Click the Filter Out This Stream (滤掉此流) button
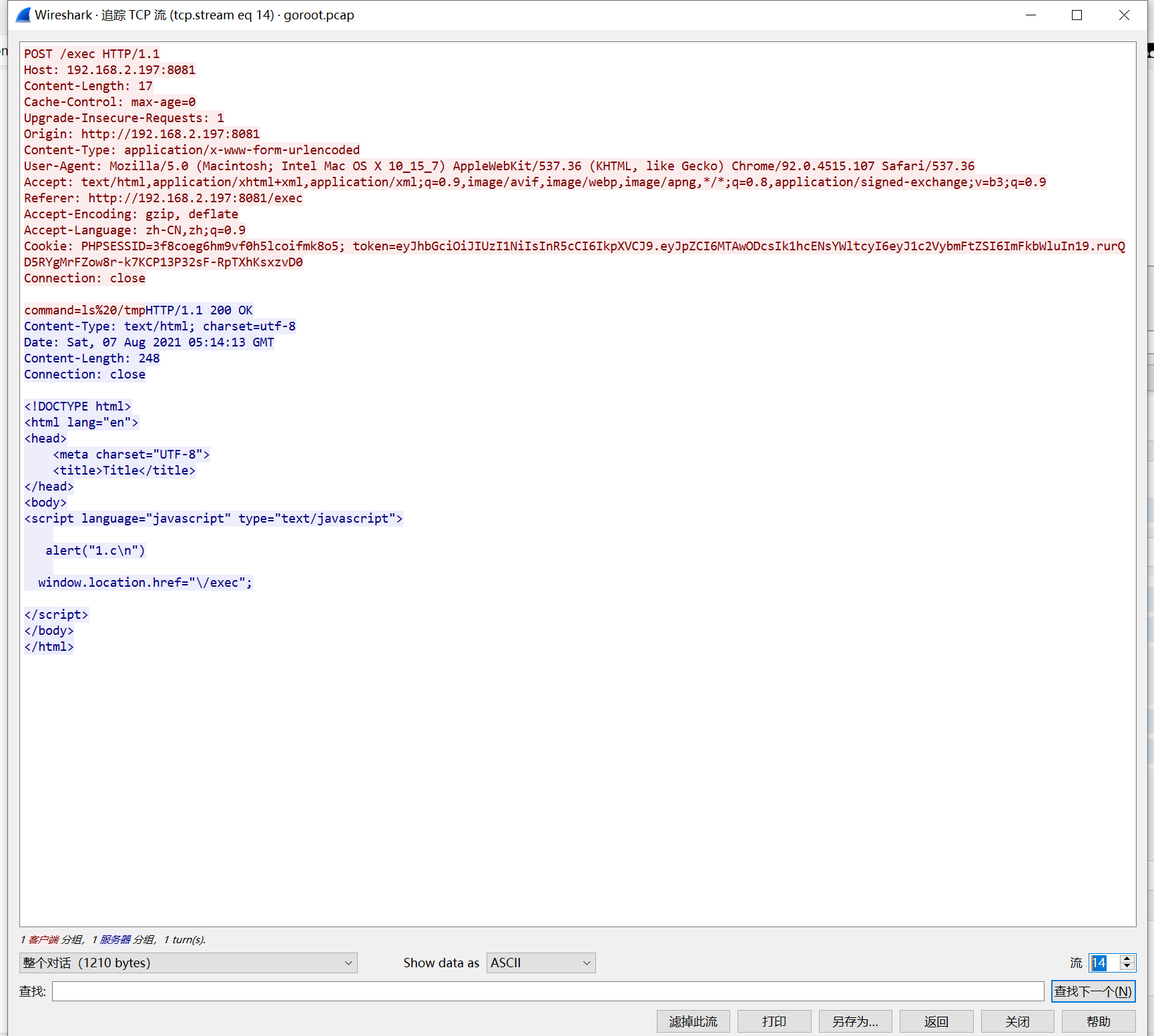The height and width of the screenshot is (1036, 1154). [x=693, y=1021]
